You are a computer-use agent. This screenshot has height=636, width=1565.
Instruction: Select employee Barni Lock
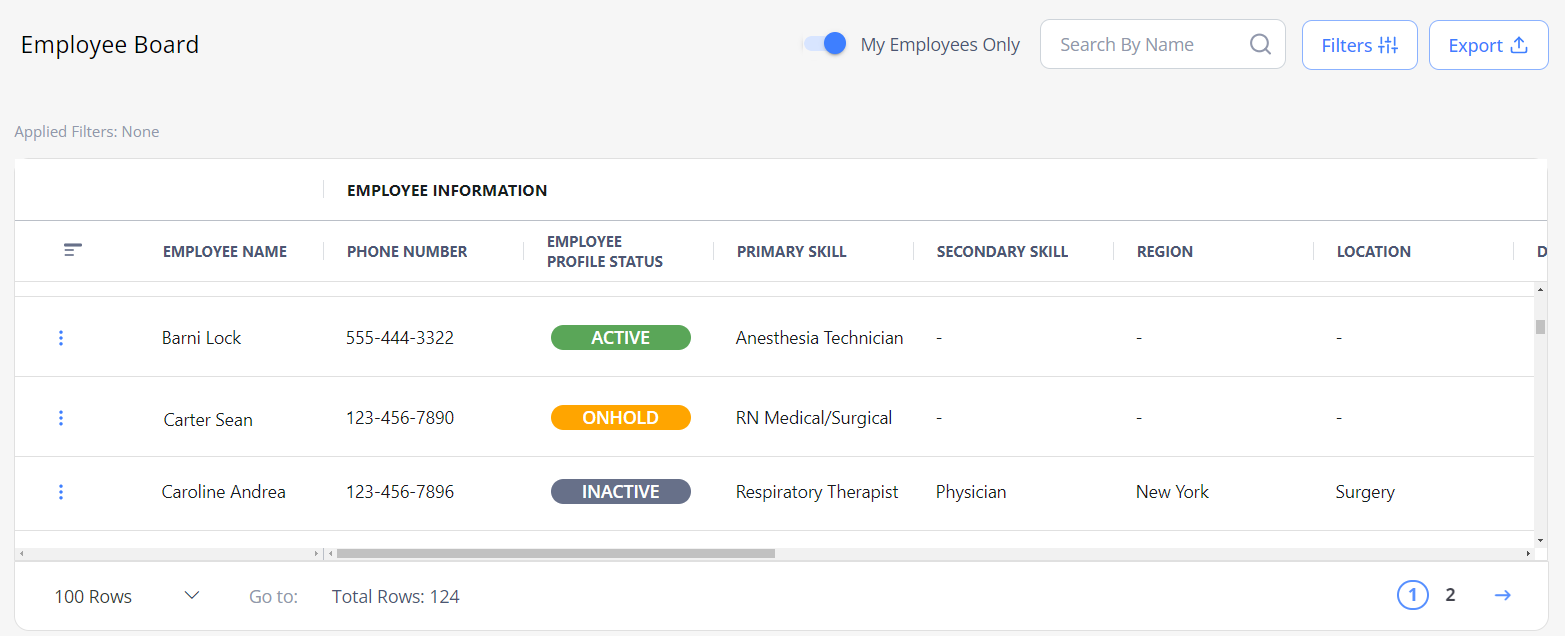click(201, 337)
